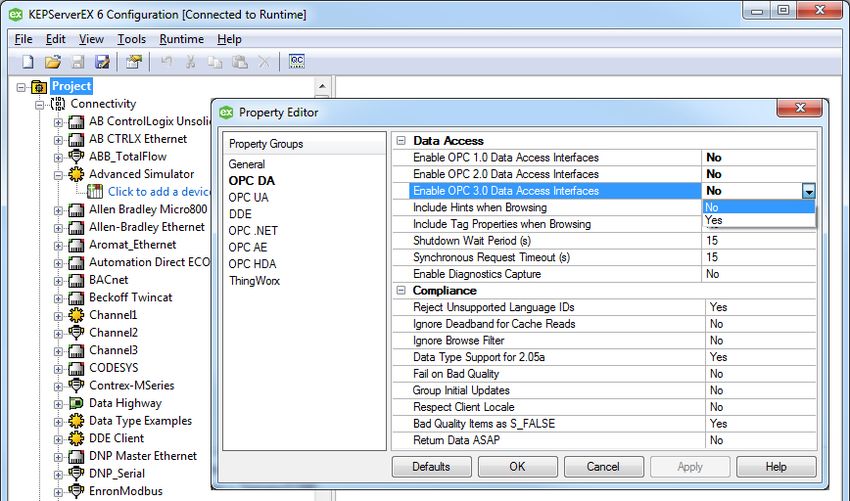
Task: Click the Project folder icon in tree
Action: click(39, 86)
